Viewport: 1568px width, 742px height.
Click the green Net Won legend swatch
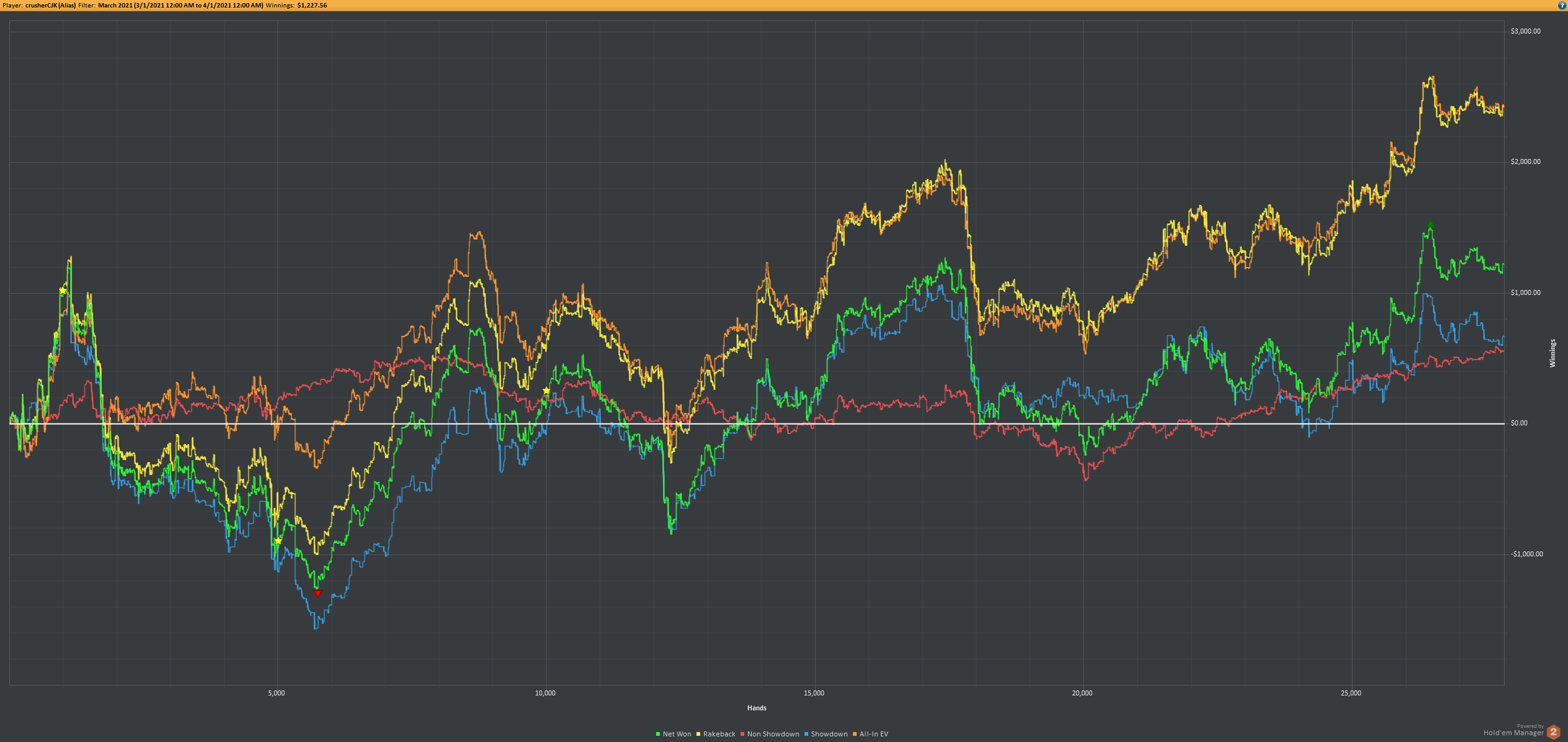(x=658, y=734)
